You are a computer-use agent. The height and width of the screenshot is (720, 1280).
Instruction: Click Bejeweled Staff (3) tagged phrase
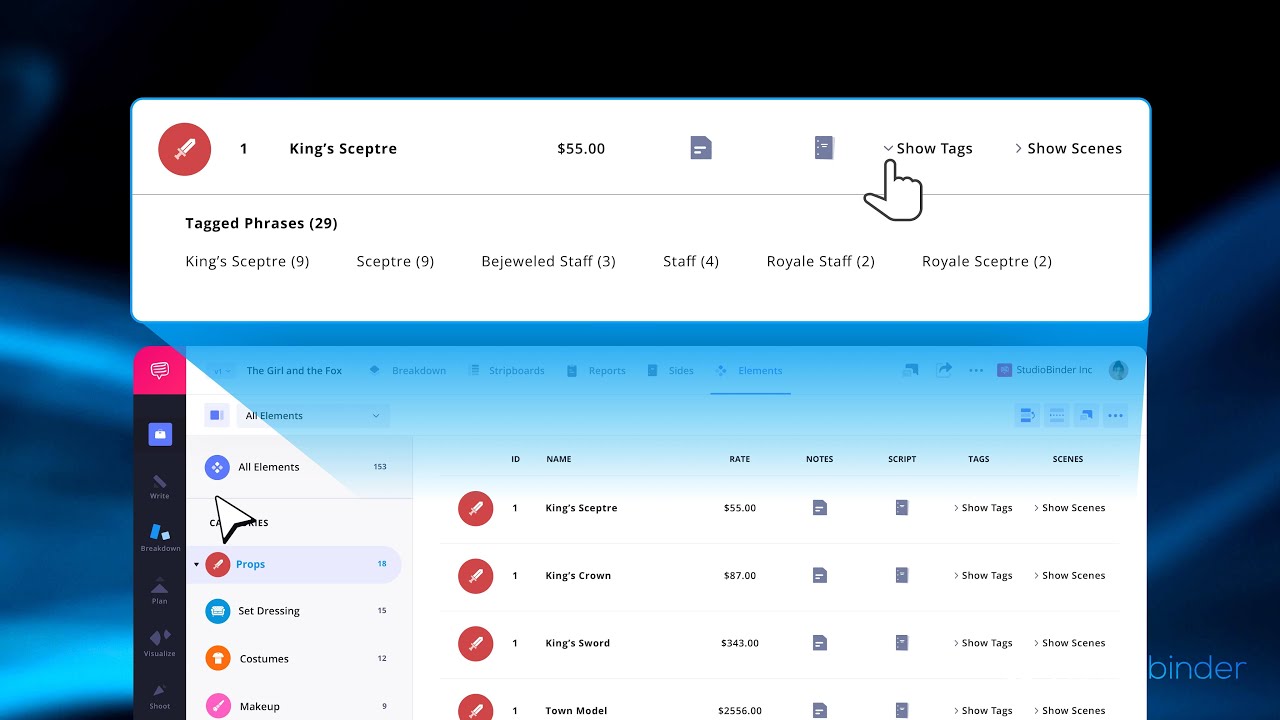click(x=548, y=261)
